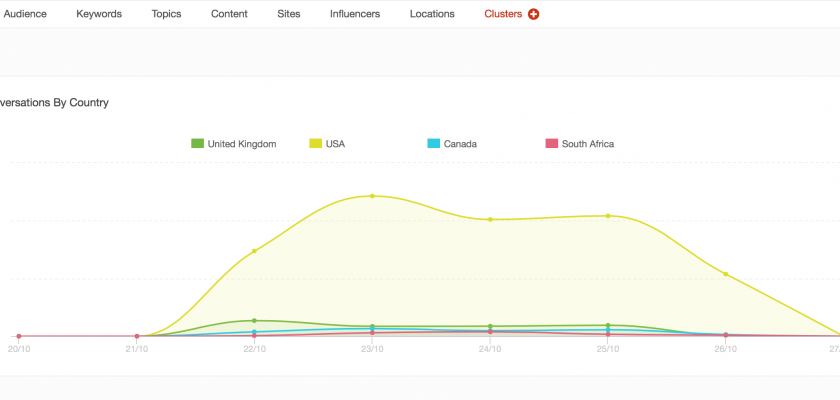Toggle the United Kingdom legend label
This screenshot has width=840, height=400.
(241, 144)
